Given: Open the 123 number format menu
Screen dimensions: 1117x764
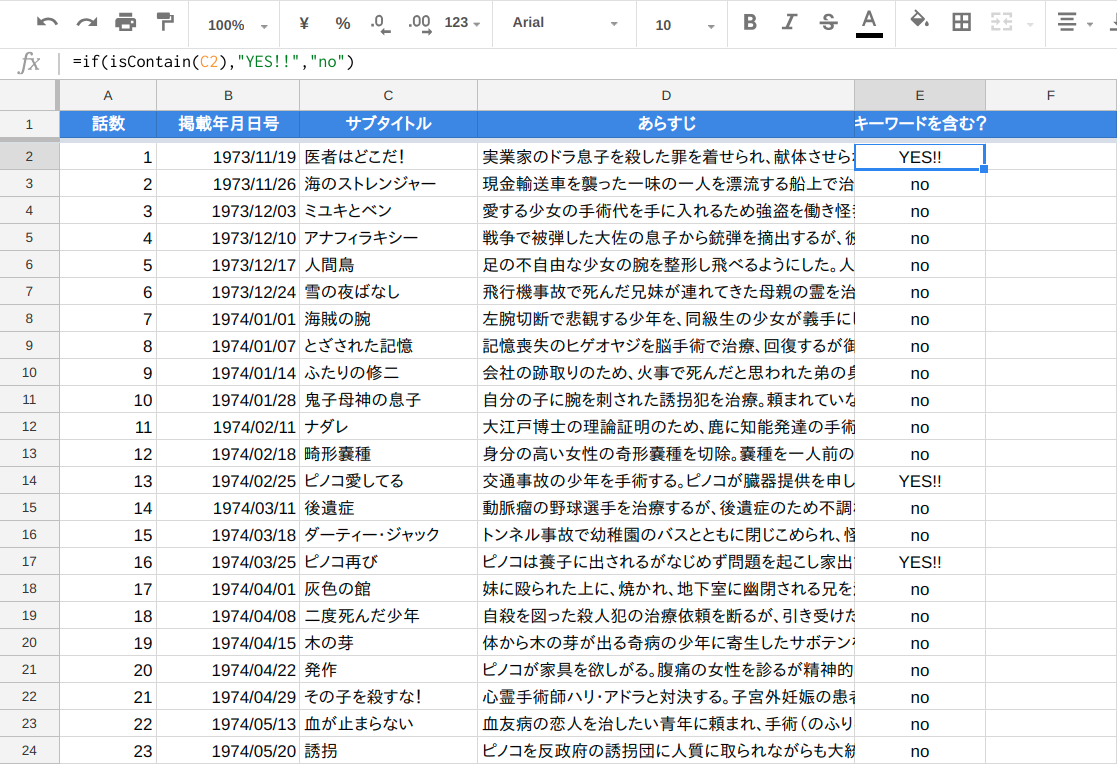Looking at the screenshot, I should coord(462,24).
